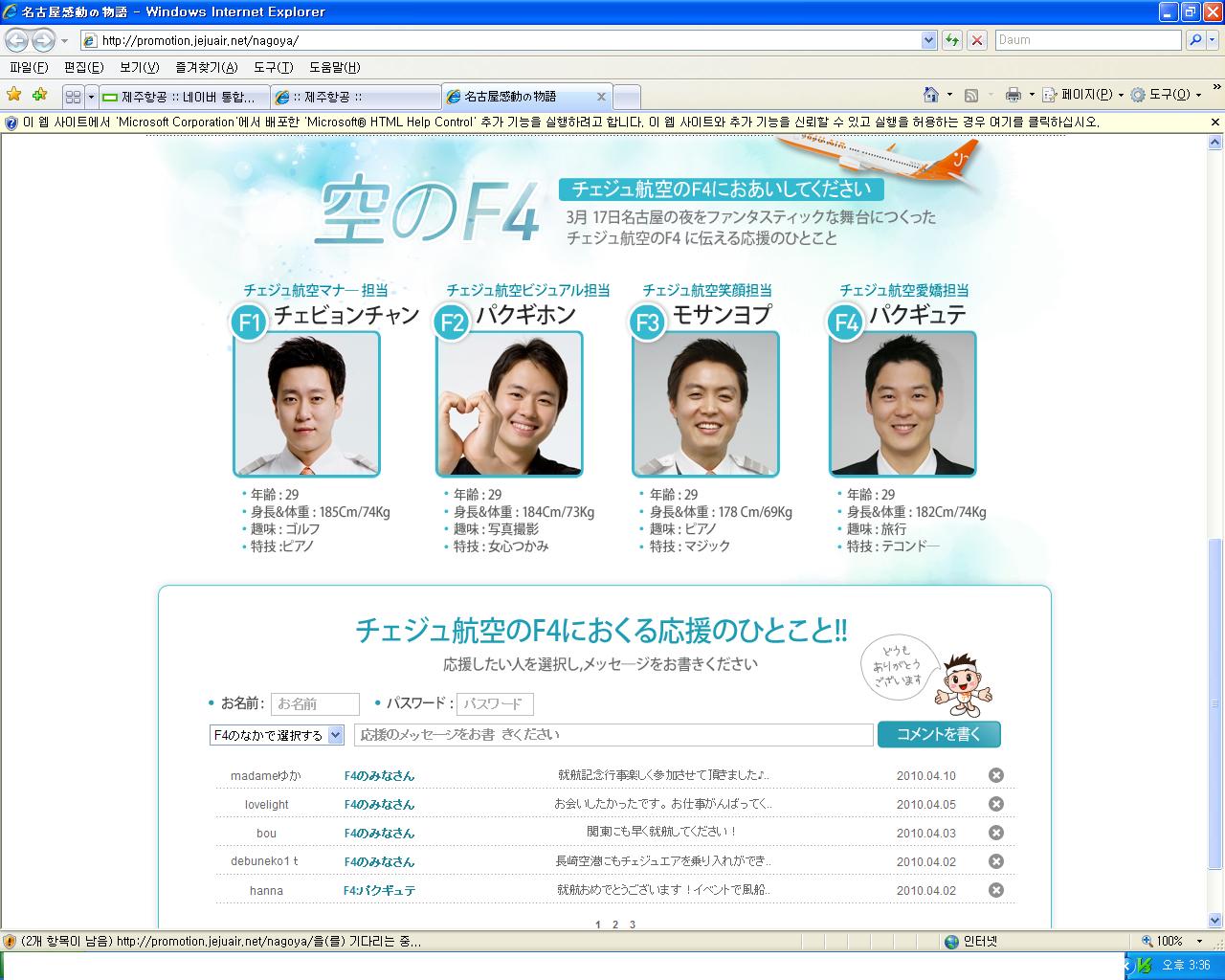
Task: Open the 도움말(H) menu
Action: [x=335, y=67]
